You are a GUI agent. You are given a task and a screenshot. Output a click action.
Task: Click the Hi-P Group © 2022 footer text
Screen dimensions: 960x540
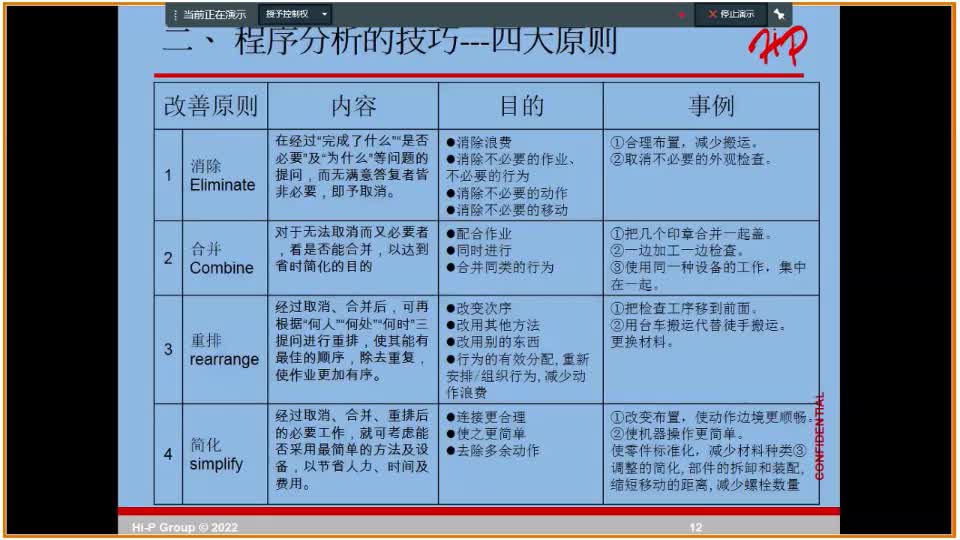point(185,527)
